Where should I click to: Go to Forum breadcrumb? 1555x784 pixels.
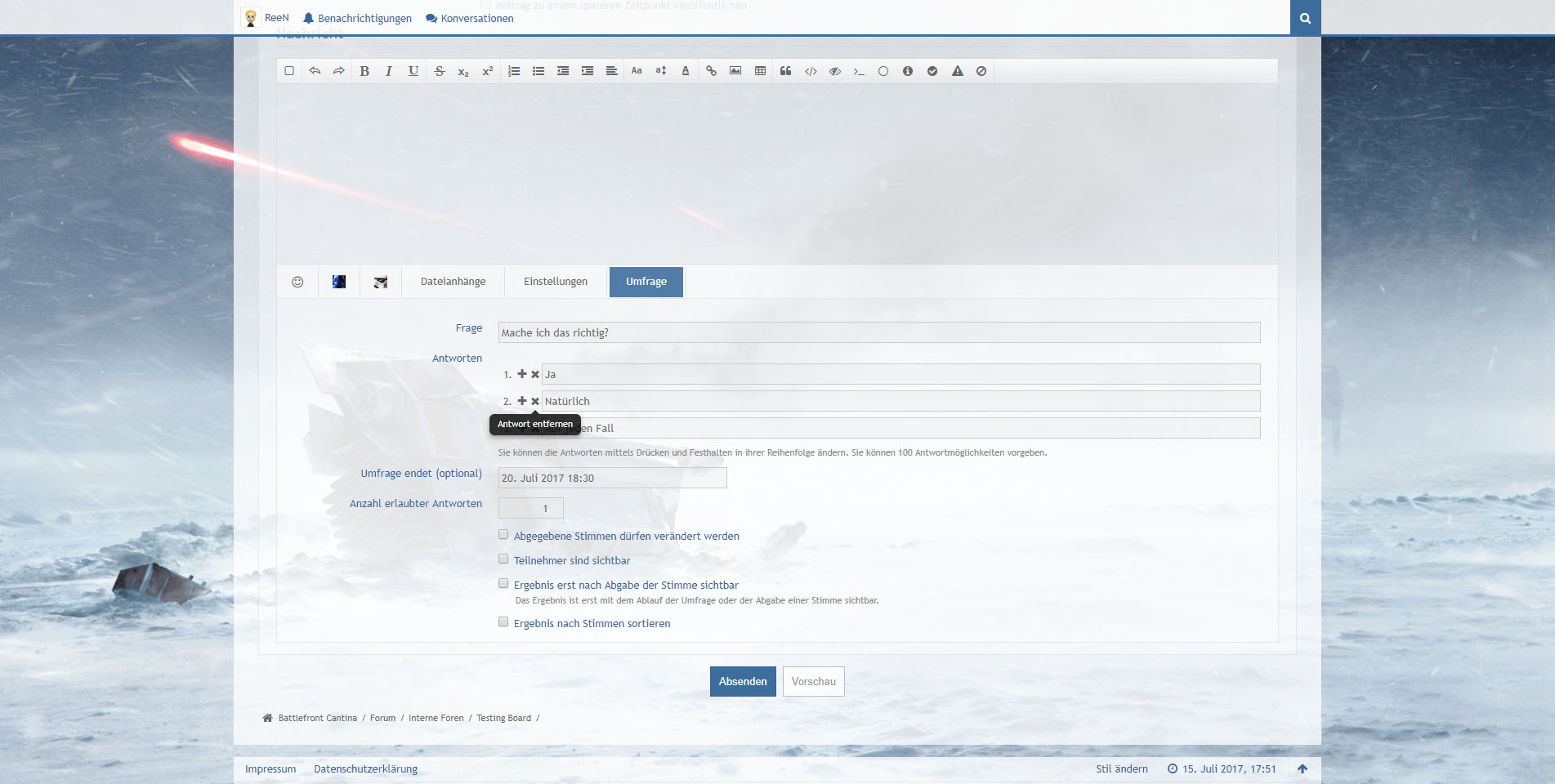coord(382,719)
